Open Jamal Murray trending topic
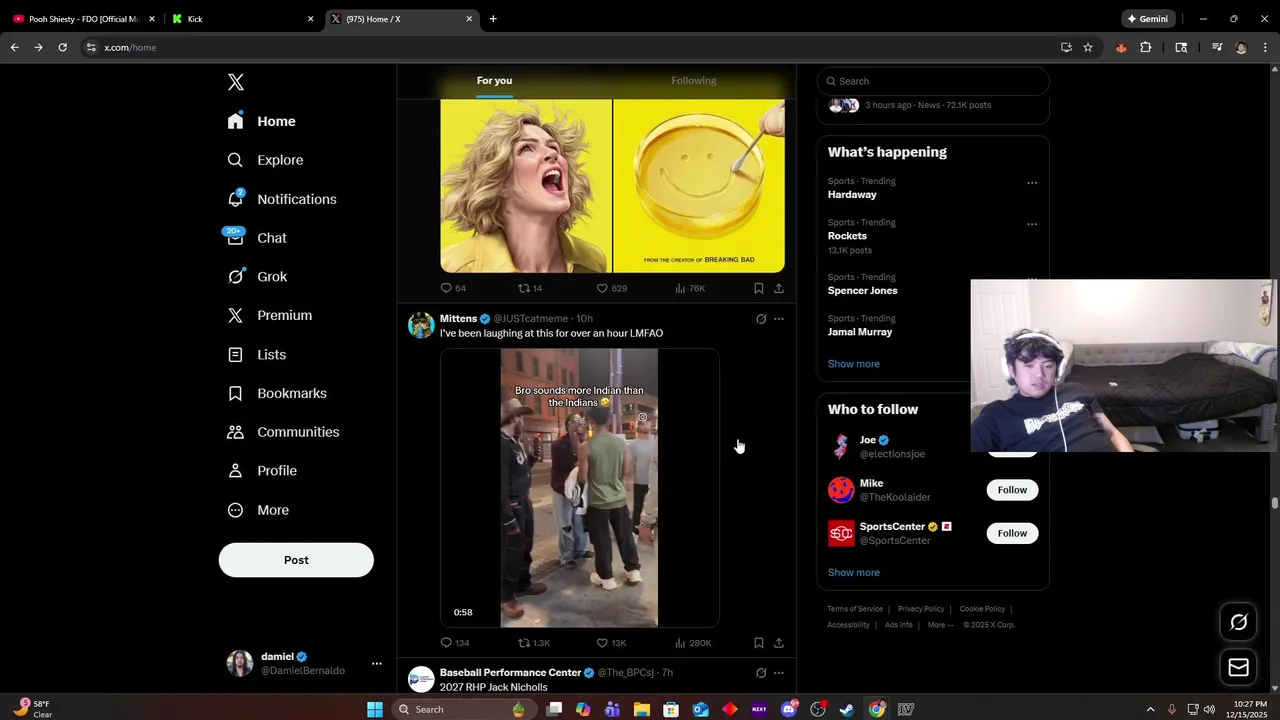The width and height of the screenshot is (1280, 720). tap(860, 332)
